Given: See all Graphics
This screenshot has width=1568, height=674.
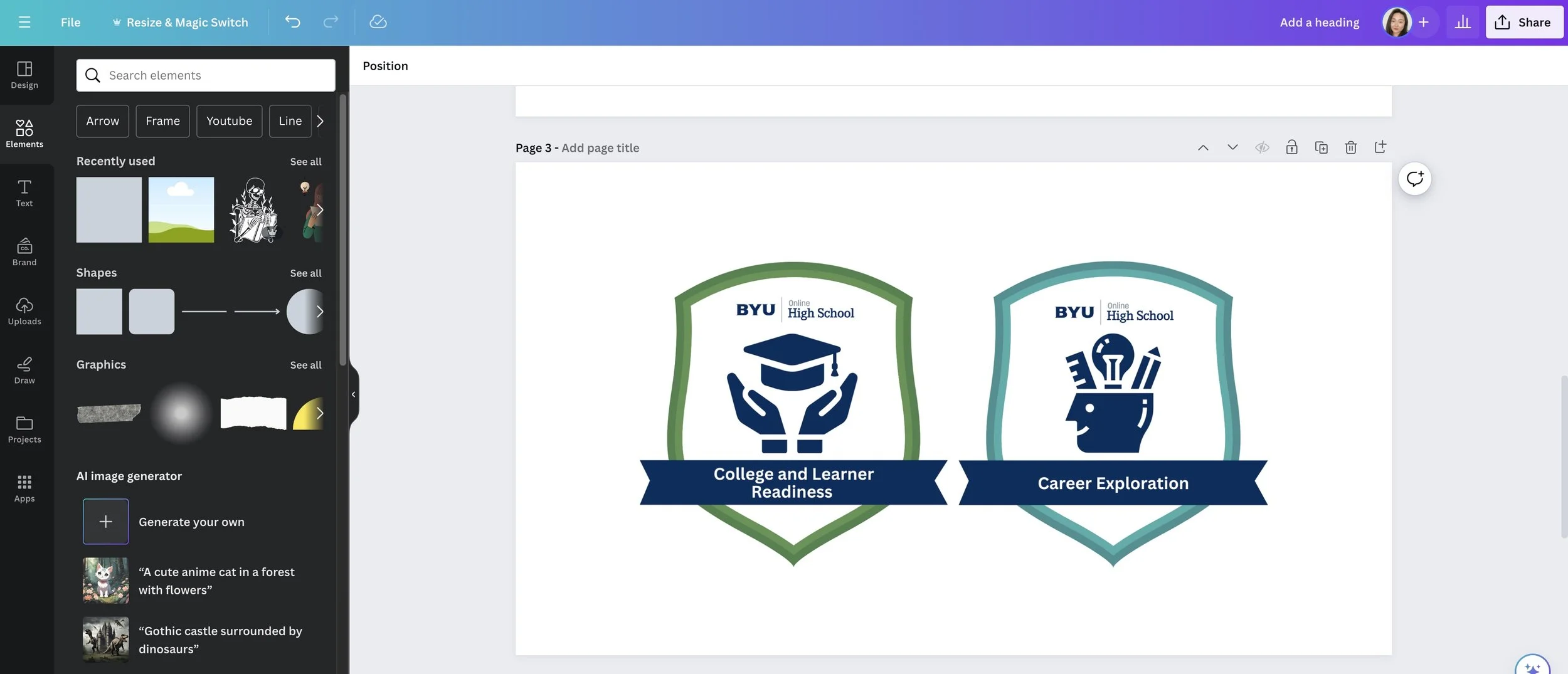Looking at the screenshot, I should [305, 365].
